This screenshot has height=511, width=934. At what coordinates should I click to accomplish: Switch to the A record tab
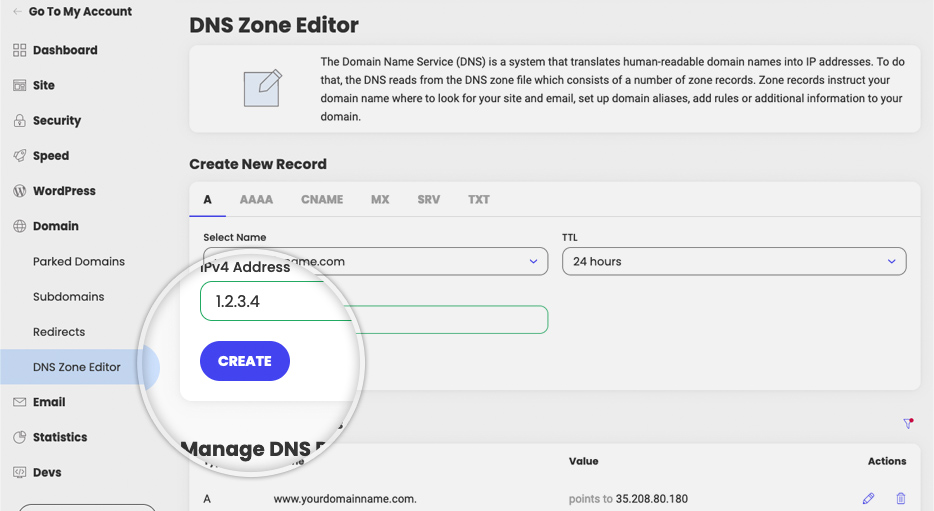click(x=207, y=200)
